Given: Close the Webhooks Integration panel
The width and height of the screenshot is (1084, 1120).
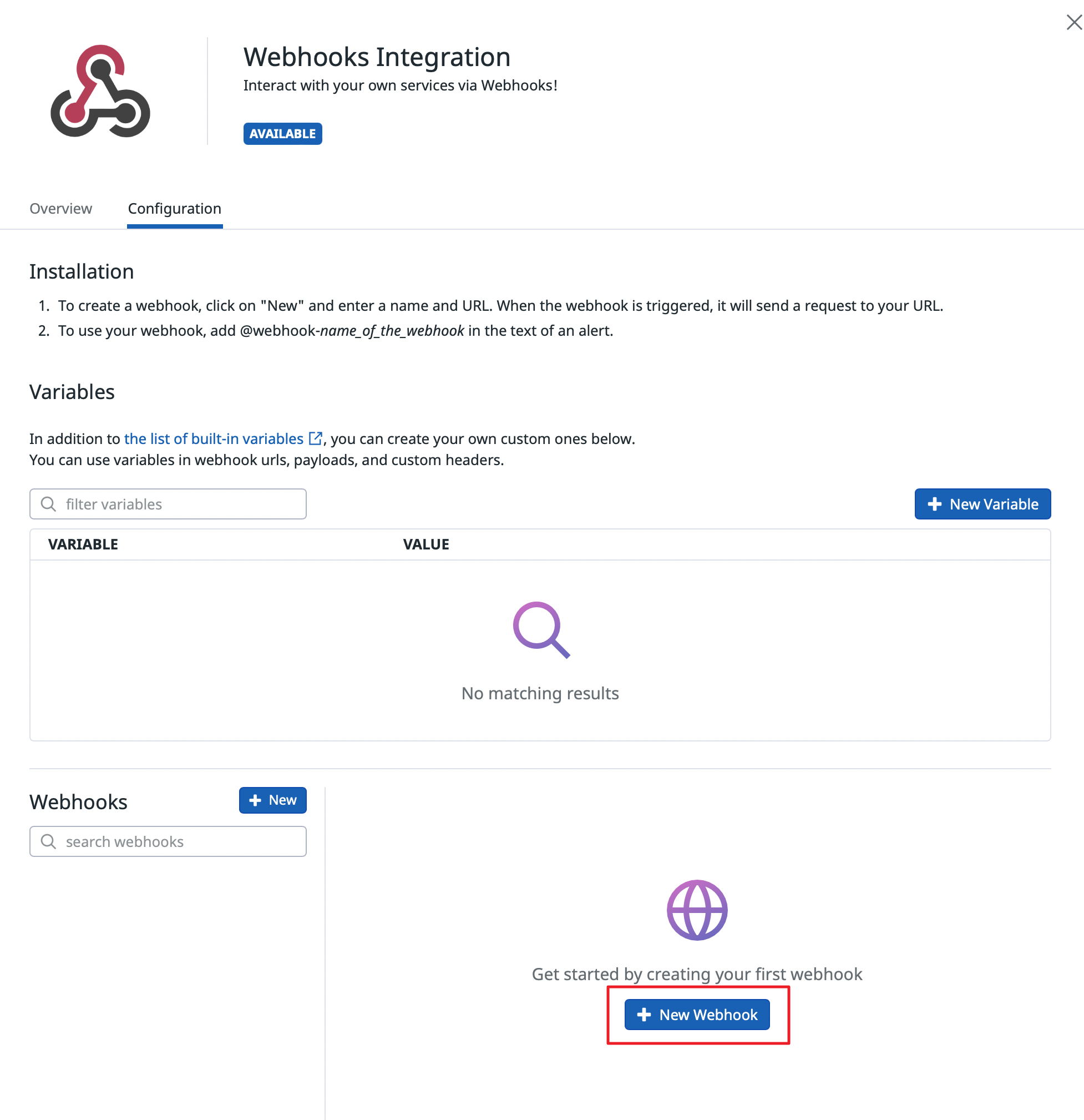Looking at the screenshot, I should pos(1073,22).
